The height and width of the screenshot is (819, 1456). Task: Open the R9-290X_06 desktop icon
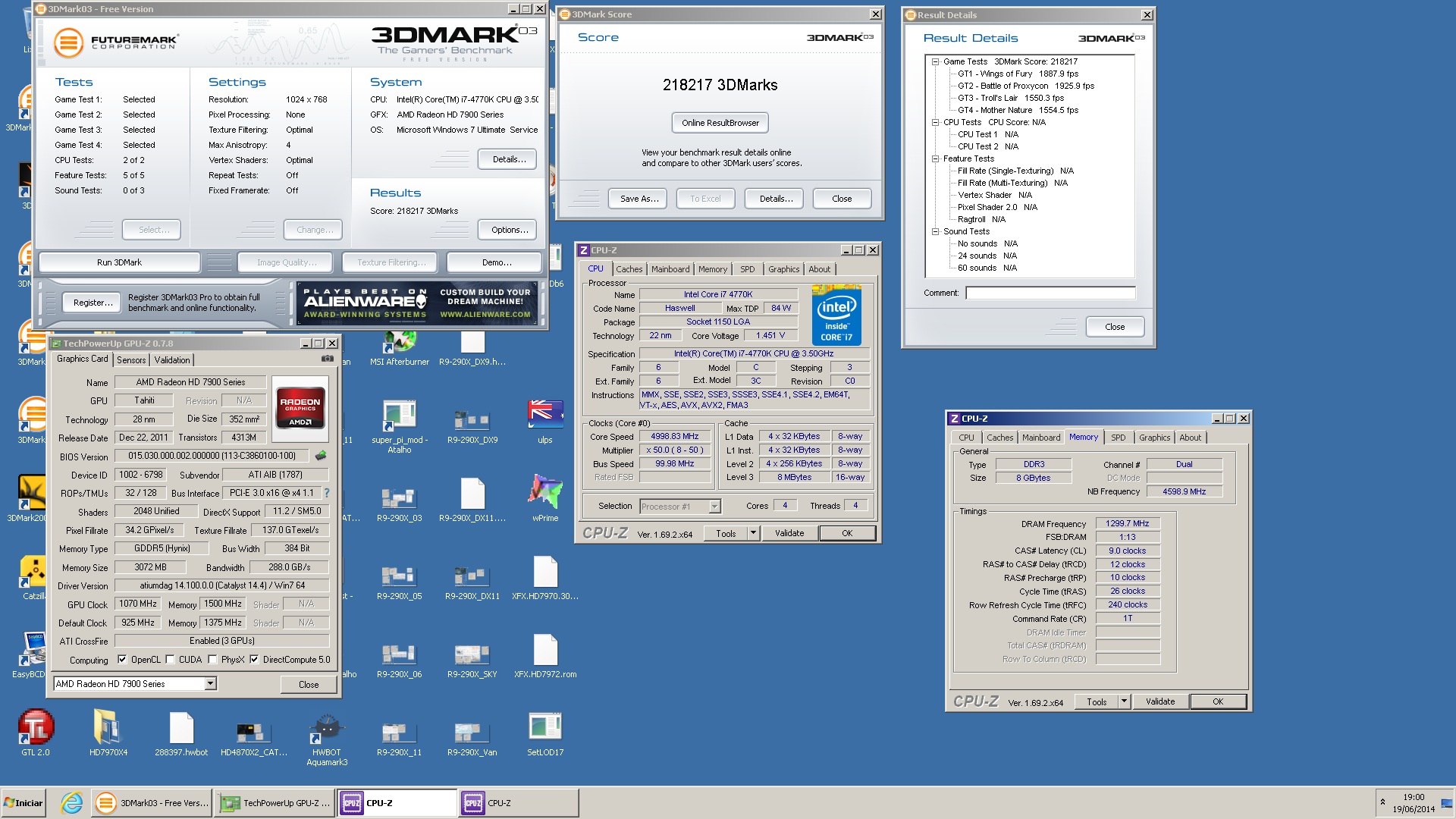coord(399,660)
